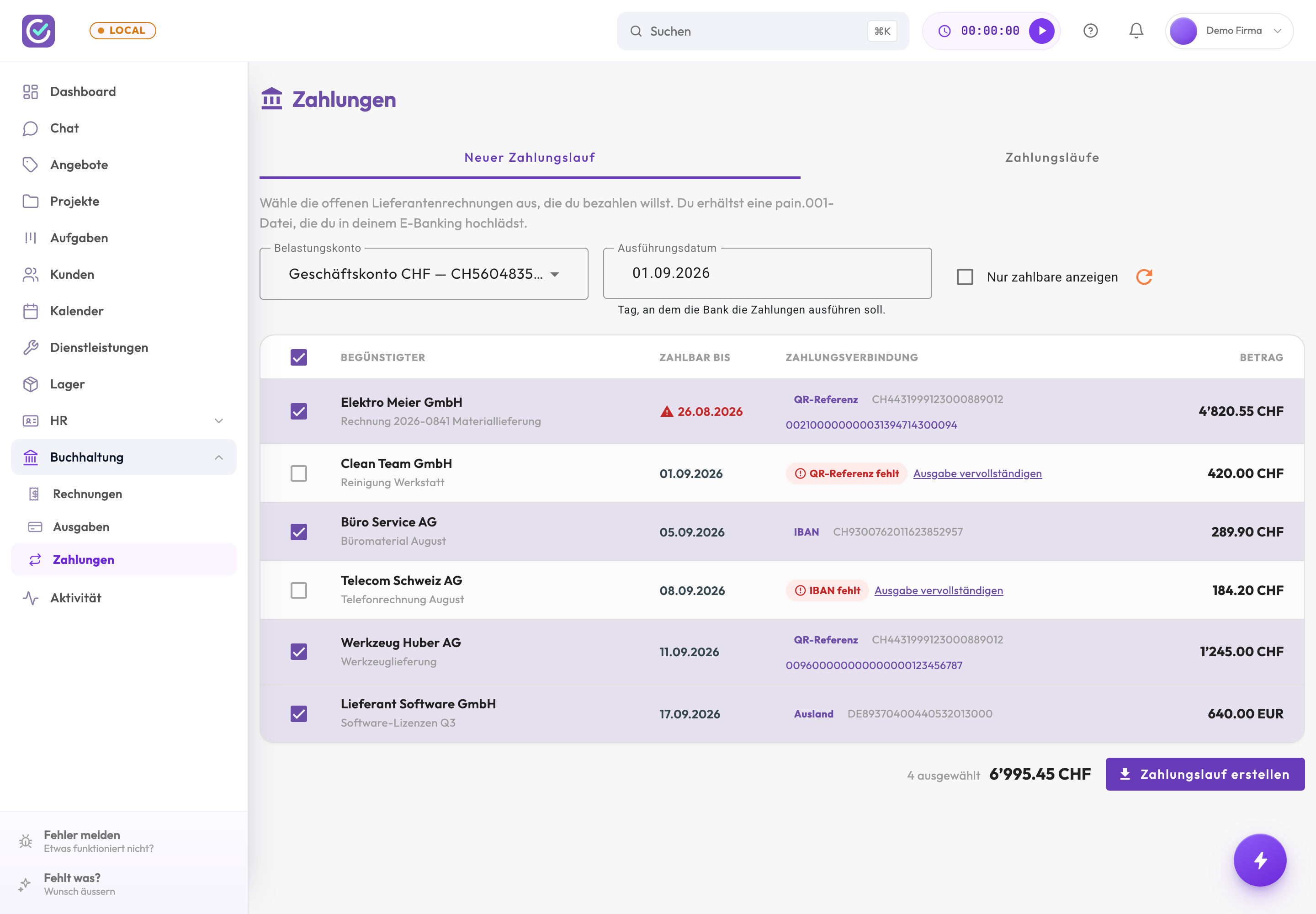This screenshot has height=914, width=1316.
Task: Click the app logo icon
Action: (38, 31)
